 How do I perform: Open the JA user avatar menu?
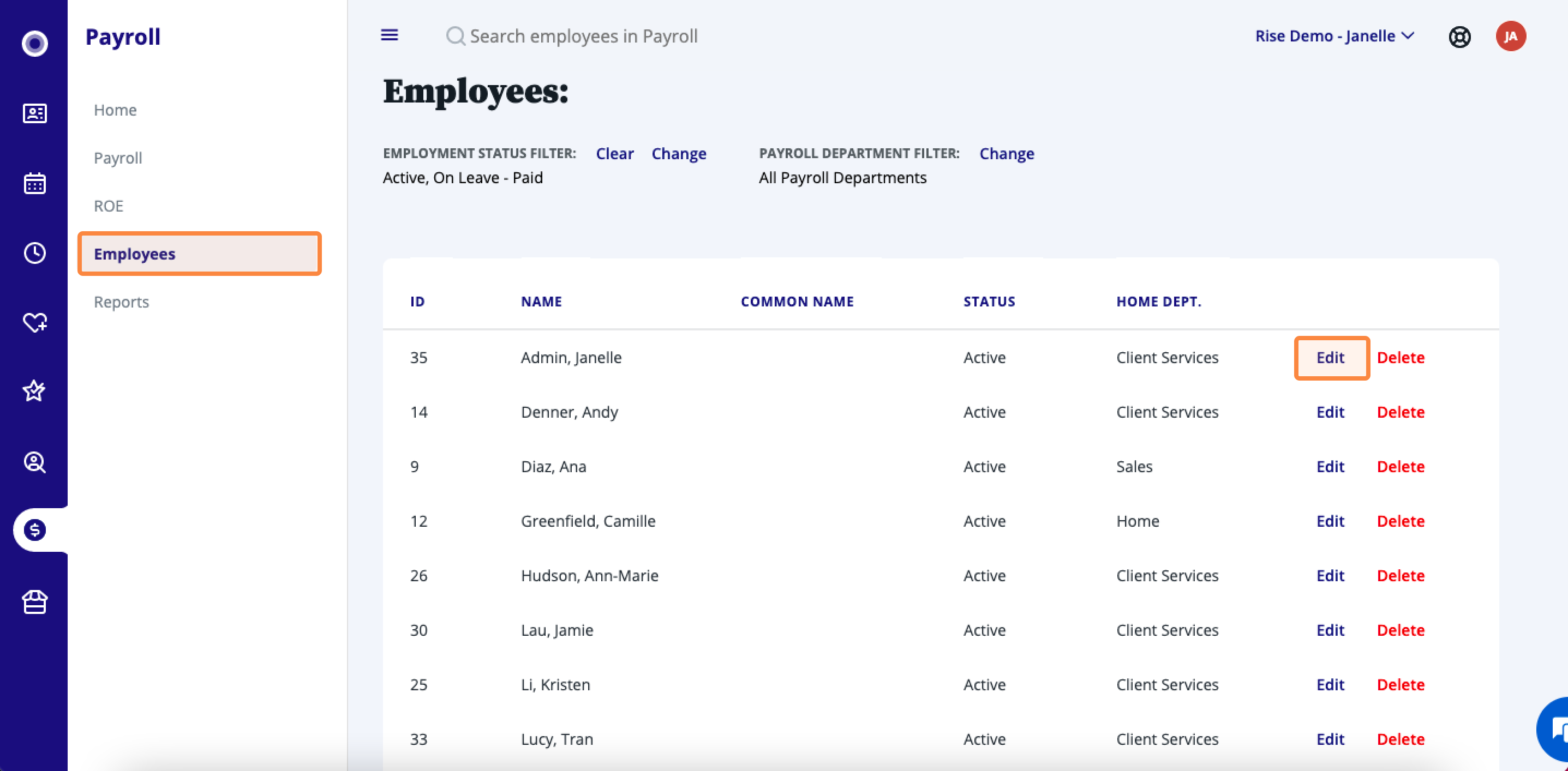click(x=1510, y=37)
